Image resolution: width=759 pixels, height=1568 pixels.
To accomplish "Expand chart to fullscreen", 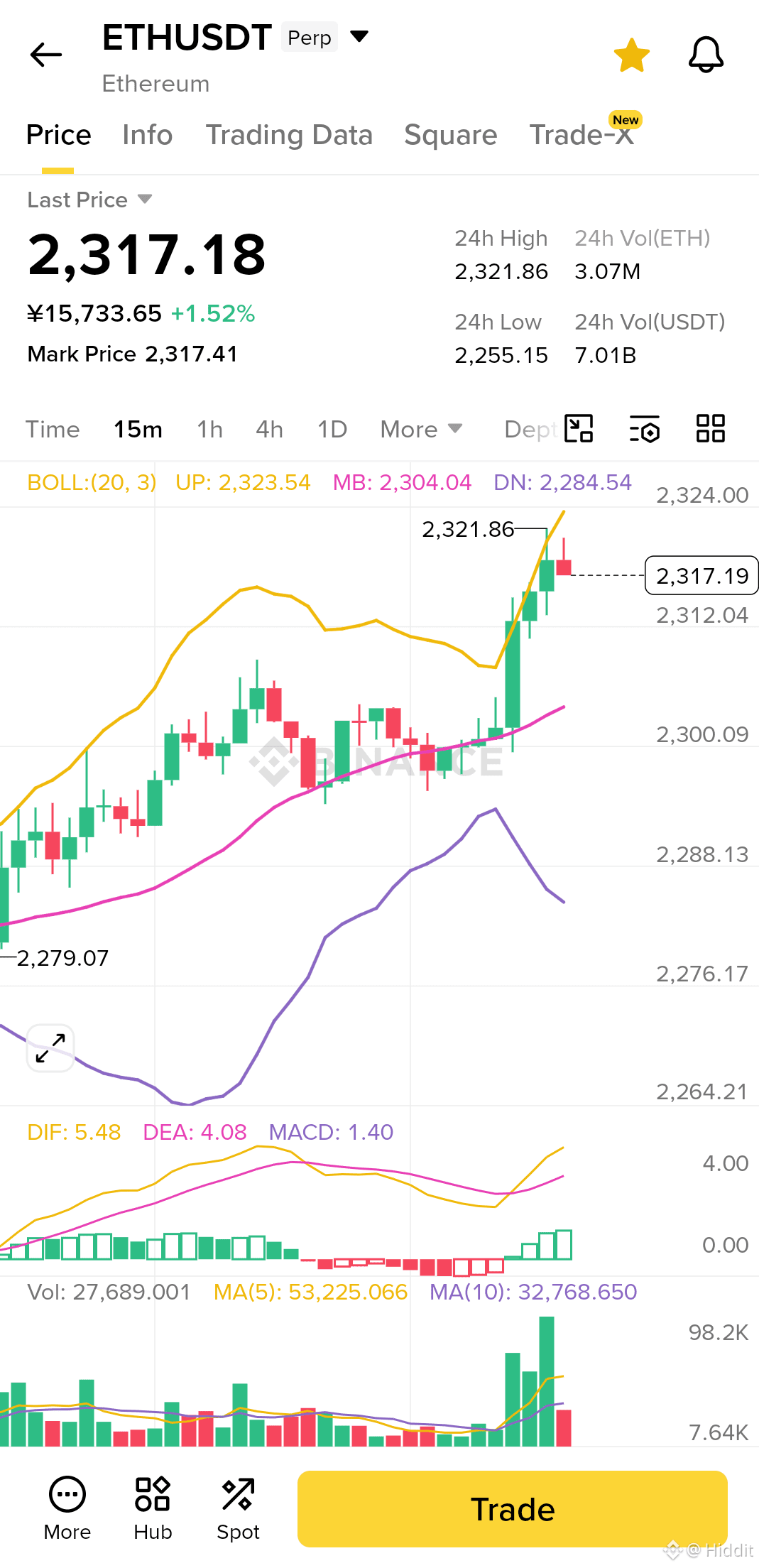I will (50, 1047).
